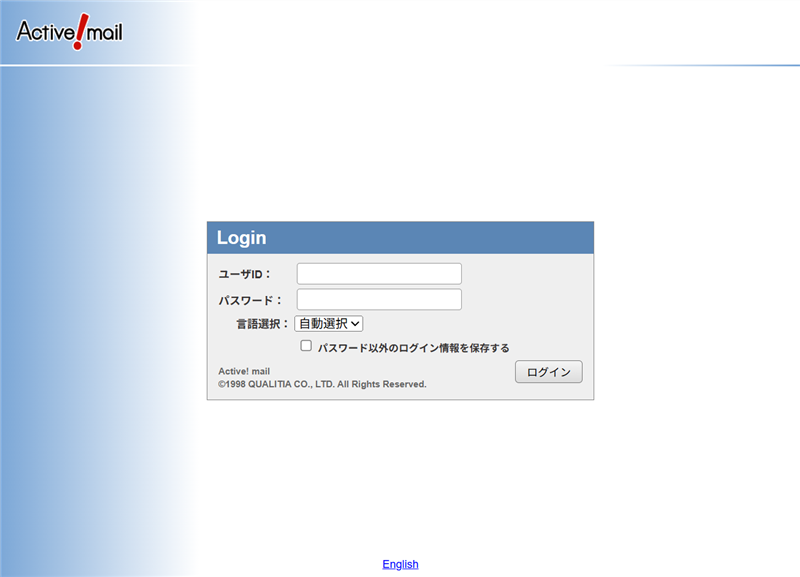Switch to English via the bottom link

point(400,564)
